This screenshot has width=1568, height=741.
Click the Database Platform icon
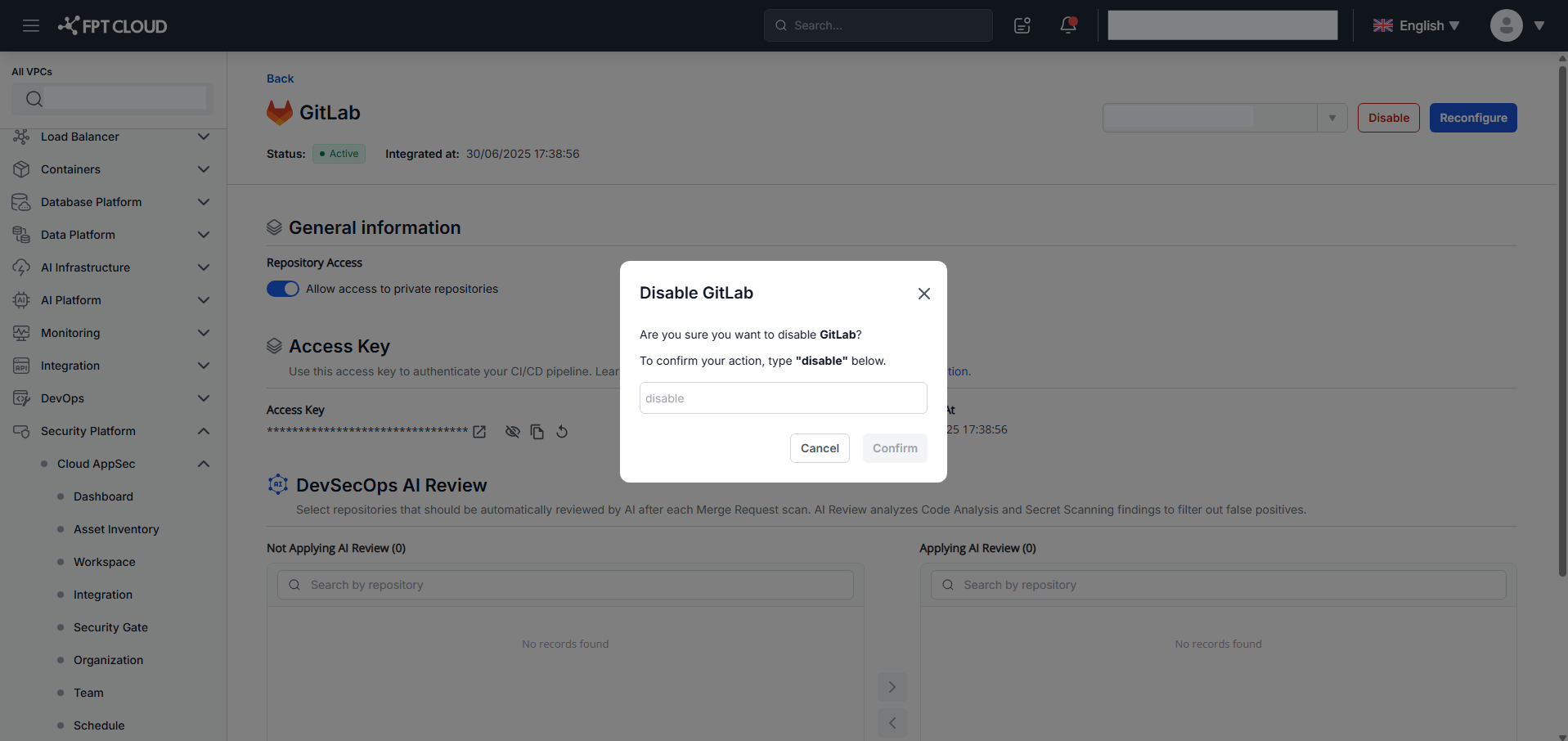(21, 202)
